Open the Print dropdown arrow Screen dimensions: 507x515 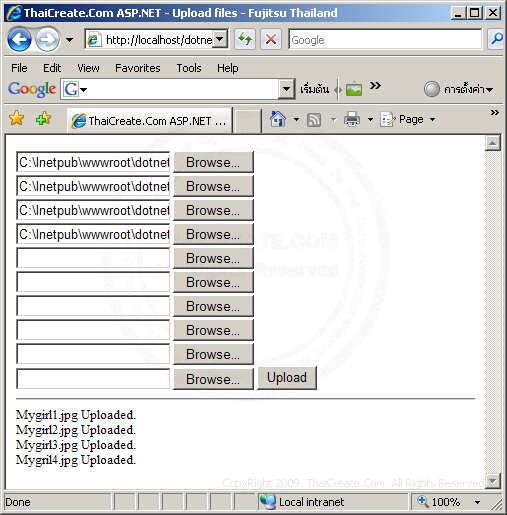click(x=370, y=119)
